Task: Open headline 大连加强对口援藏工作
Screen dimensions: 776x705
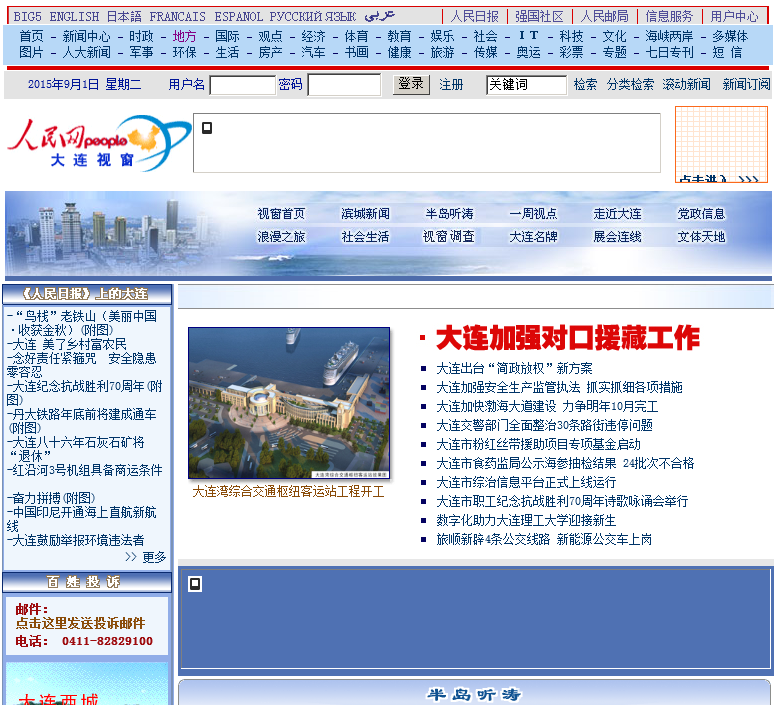Action: (x=568, y=338)
